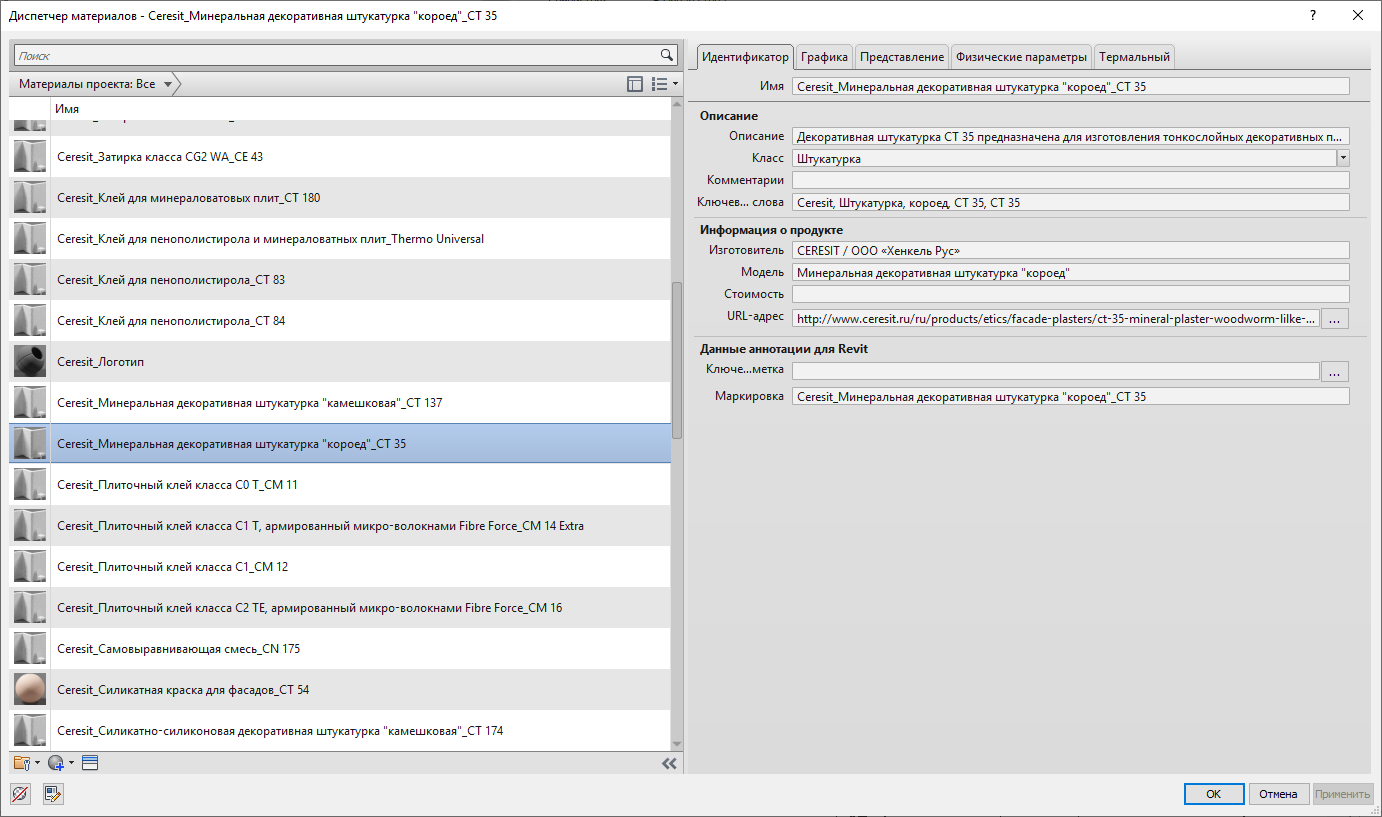
Task: Focus the Поиск search field
Action: pyautogui.click(x=337, y=56)
